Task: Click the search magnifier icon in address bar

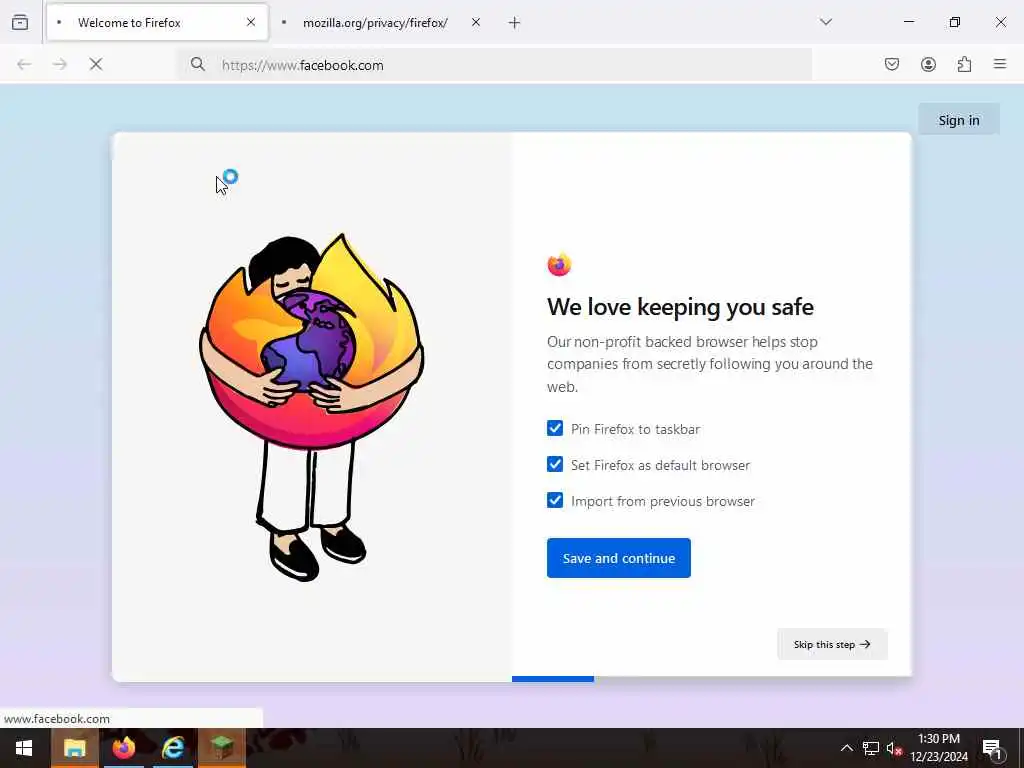Action: (198, 64)
